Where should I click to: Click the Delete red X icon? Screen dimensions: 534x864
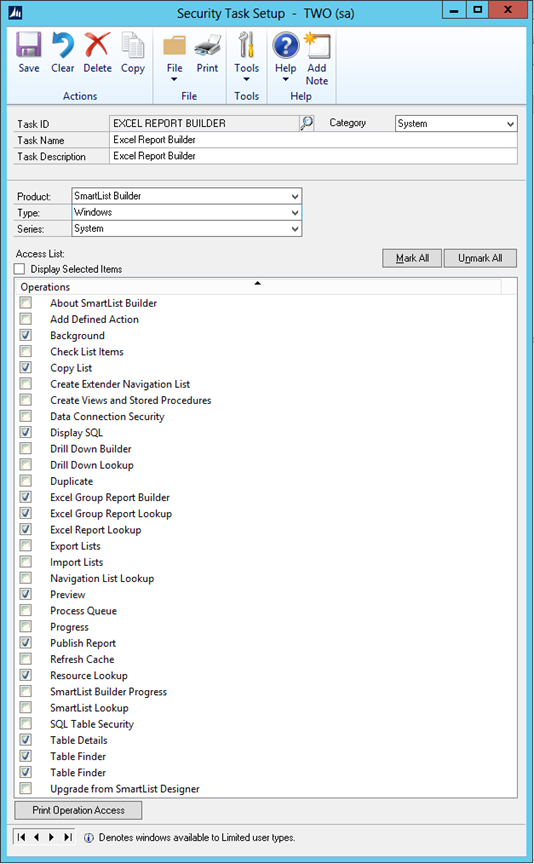point(98,45)
